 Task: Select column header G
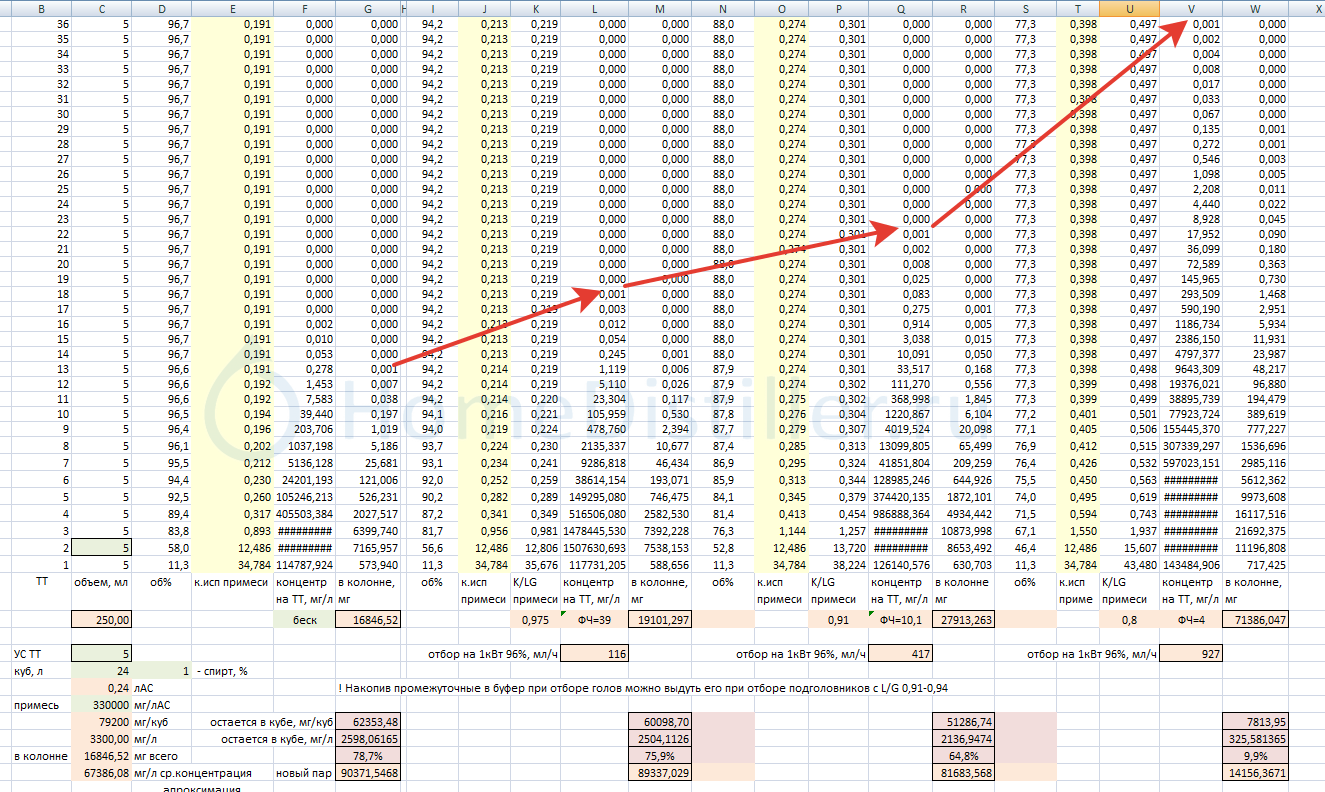click(367, 7)
